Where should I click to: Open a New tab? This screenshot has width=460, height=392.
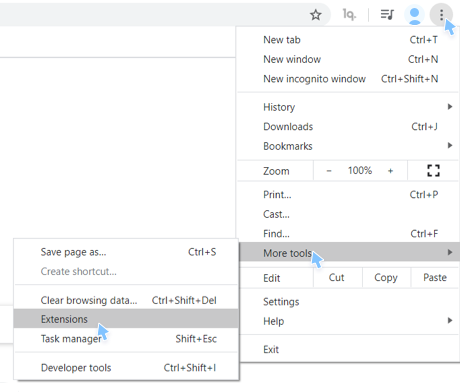[348, 40]
